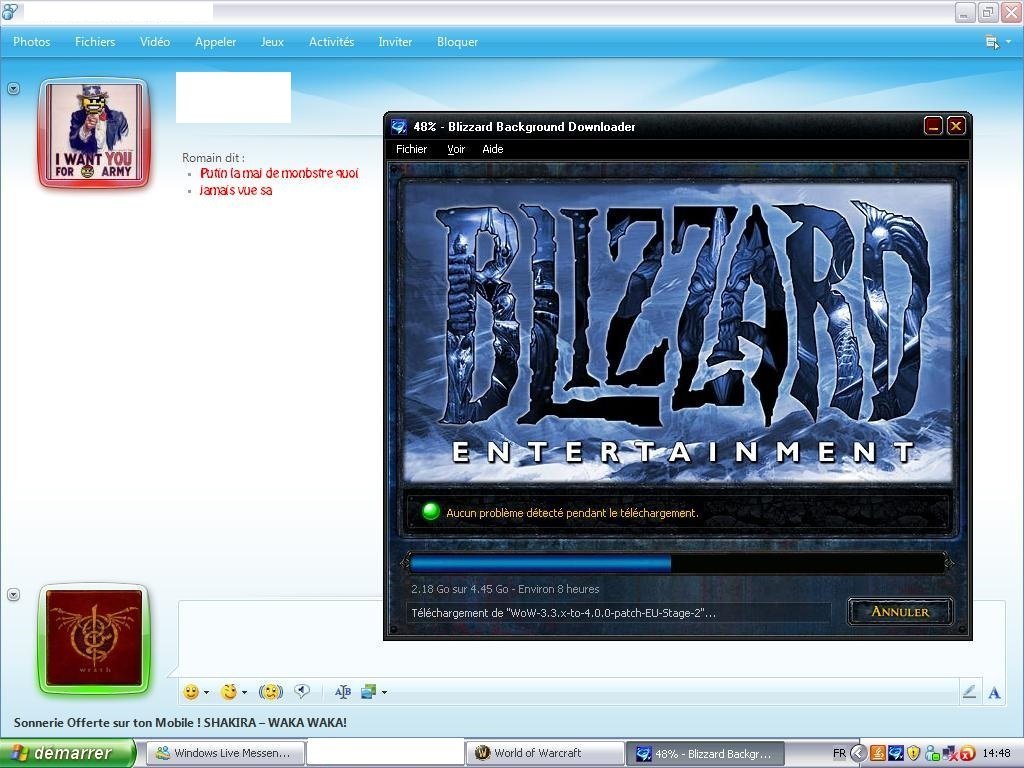Click the system clock showing 14:48
This screenshot has width=1024, height=768.
coord(996,754)
